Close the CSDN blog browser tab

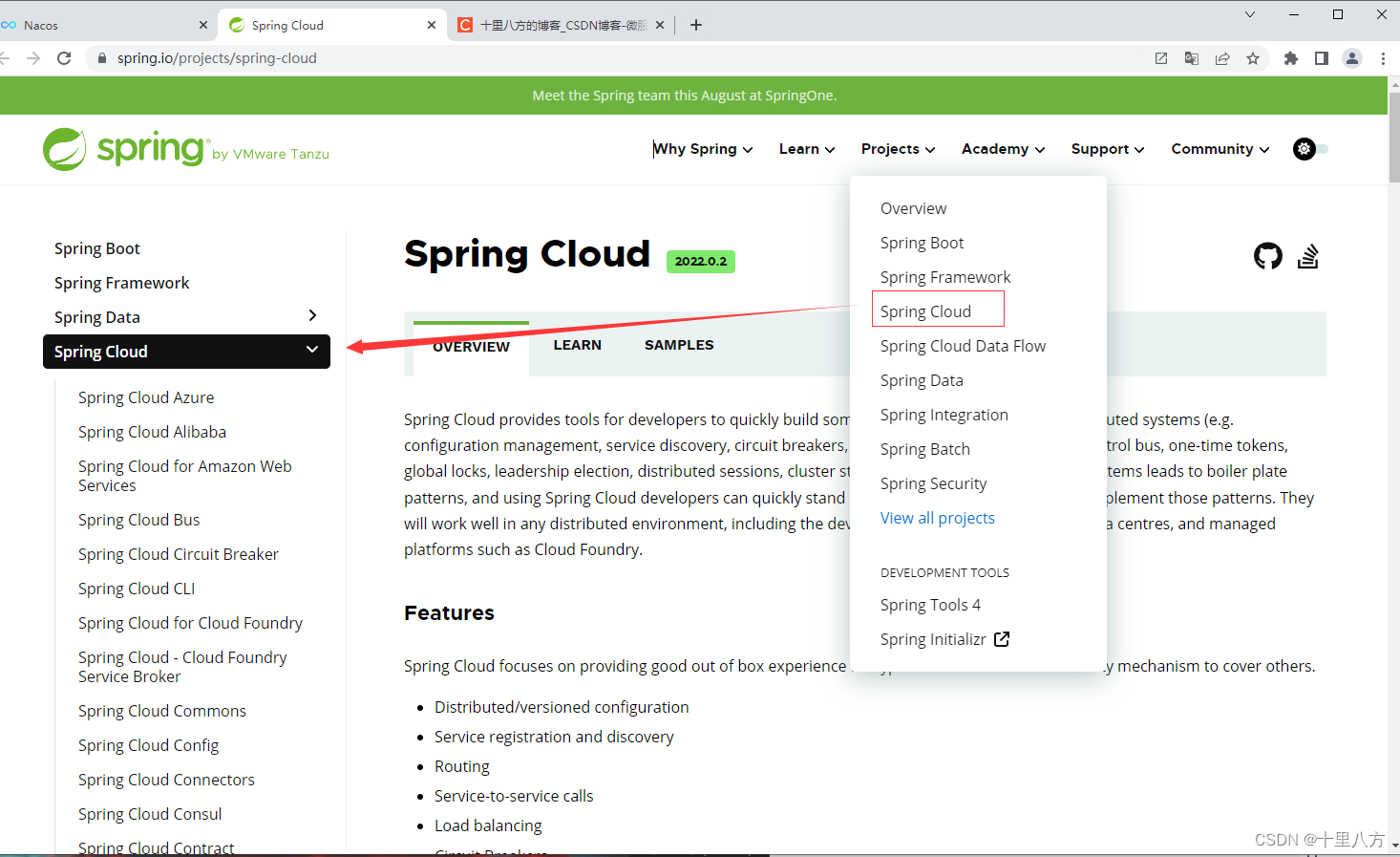(660, 25)
